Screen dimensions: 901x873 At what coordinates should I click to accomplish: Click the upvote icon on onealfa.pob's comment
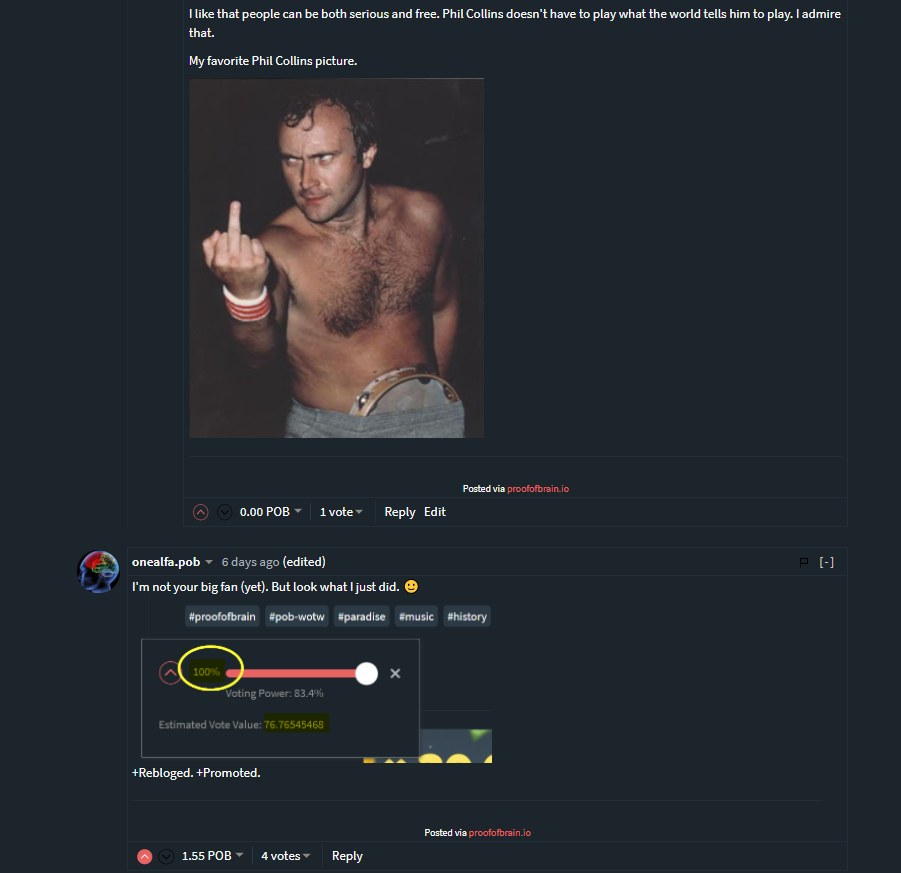point(145,856)
